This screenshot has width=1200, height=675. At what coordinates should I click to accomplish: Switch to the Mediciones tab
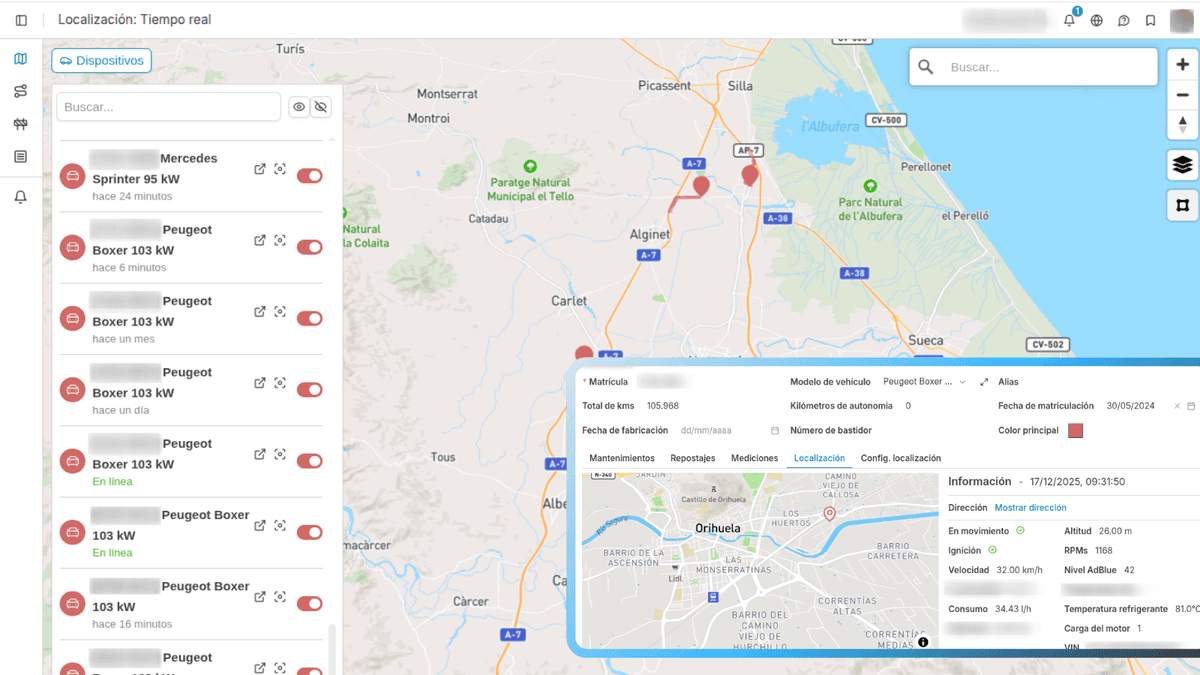[754, 458]
